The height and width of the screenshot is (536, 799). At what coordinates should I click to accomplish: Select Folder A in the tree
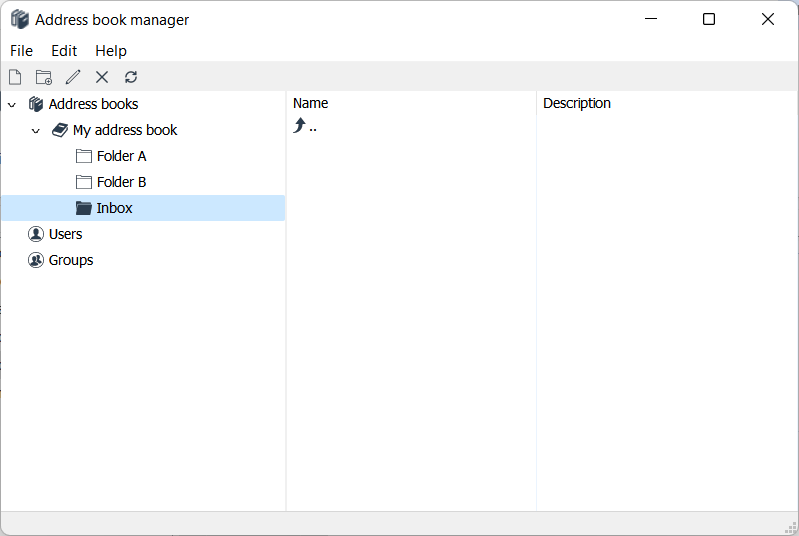point(121,156)
